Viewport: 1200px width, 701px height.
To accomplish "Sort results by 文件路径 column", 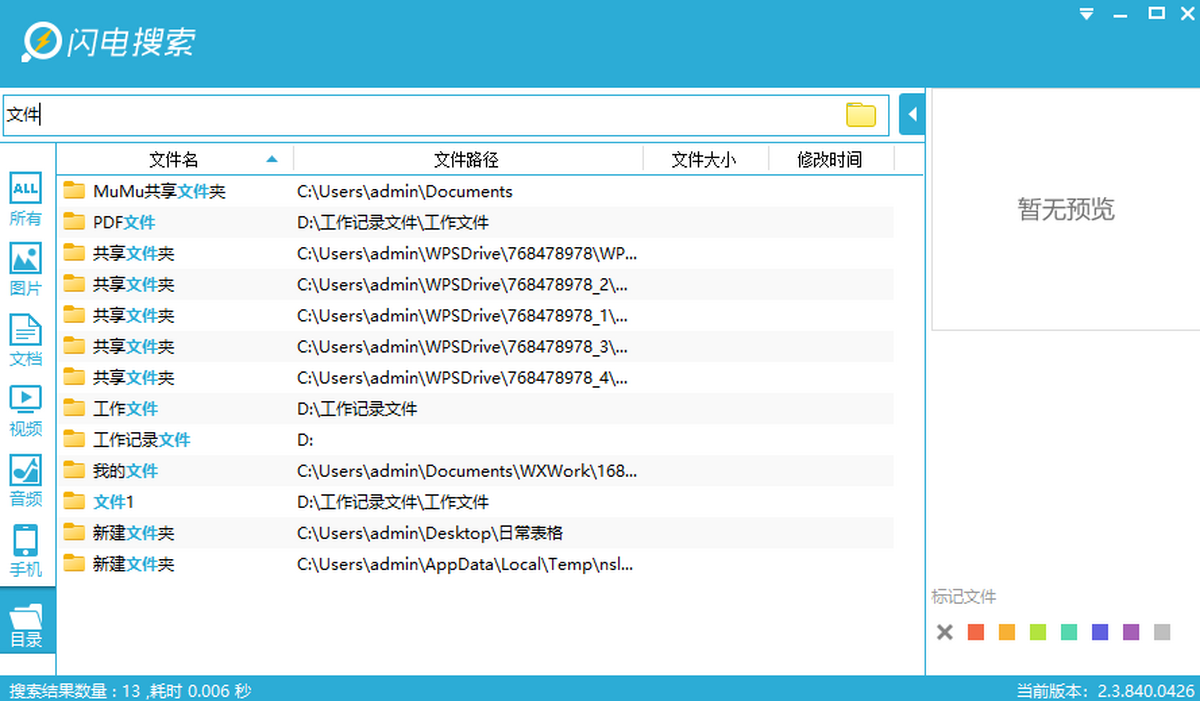I will click(x=466, y=159).
